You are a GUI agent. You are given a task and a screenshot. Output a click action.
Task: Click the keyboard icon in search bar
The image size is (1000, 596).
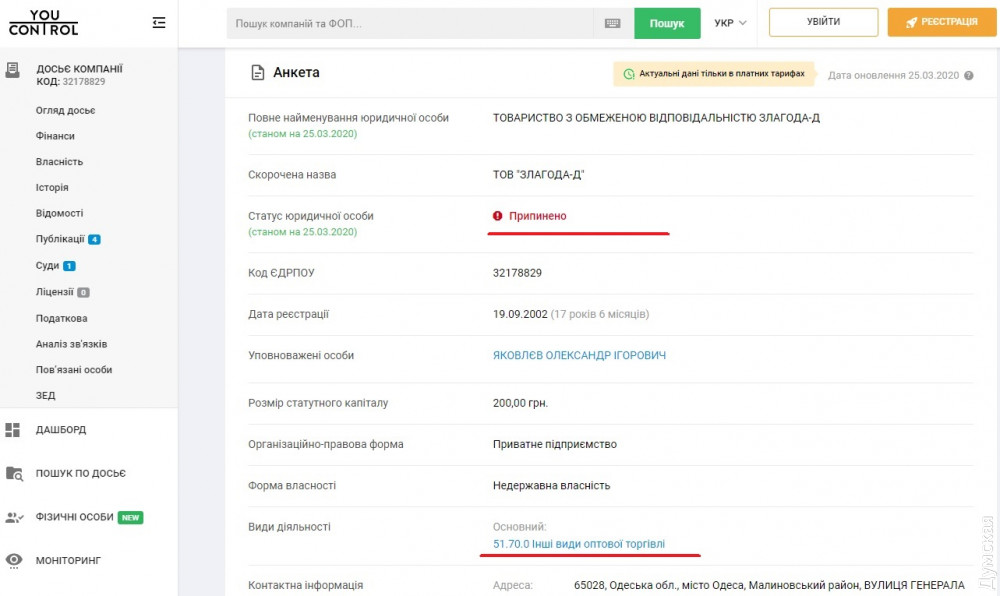[x=613, y=23]
